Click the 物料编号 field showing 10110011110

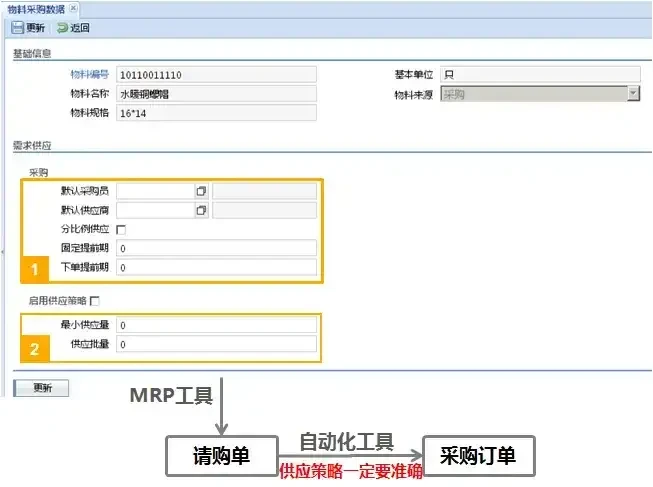click(x=216, y=75)
